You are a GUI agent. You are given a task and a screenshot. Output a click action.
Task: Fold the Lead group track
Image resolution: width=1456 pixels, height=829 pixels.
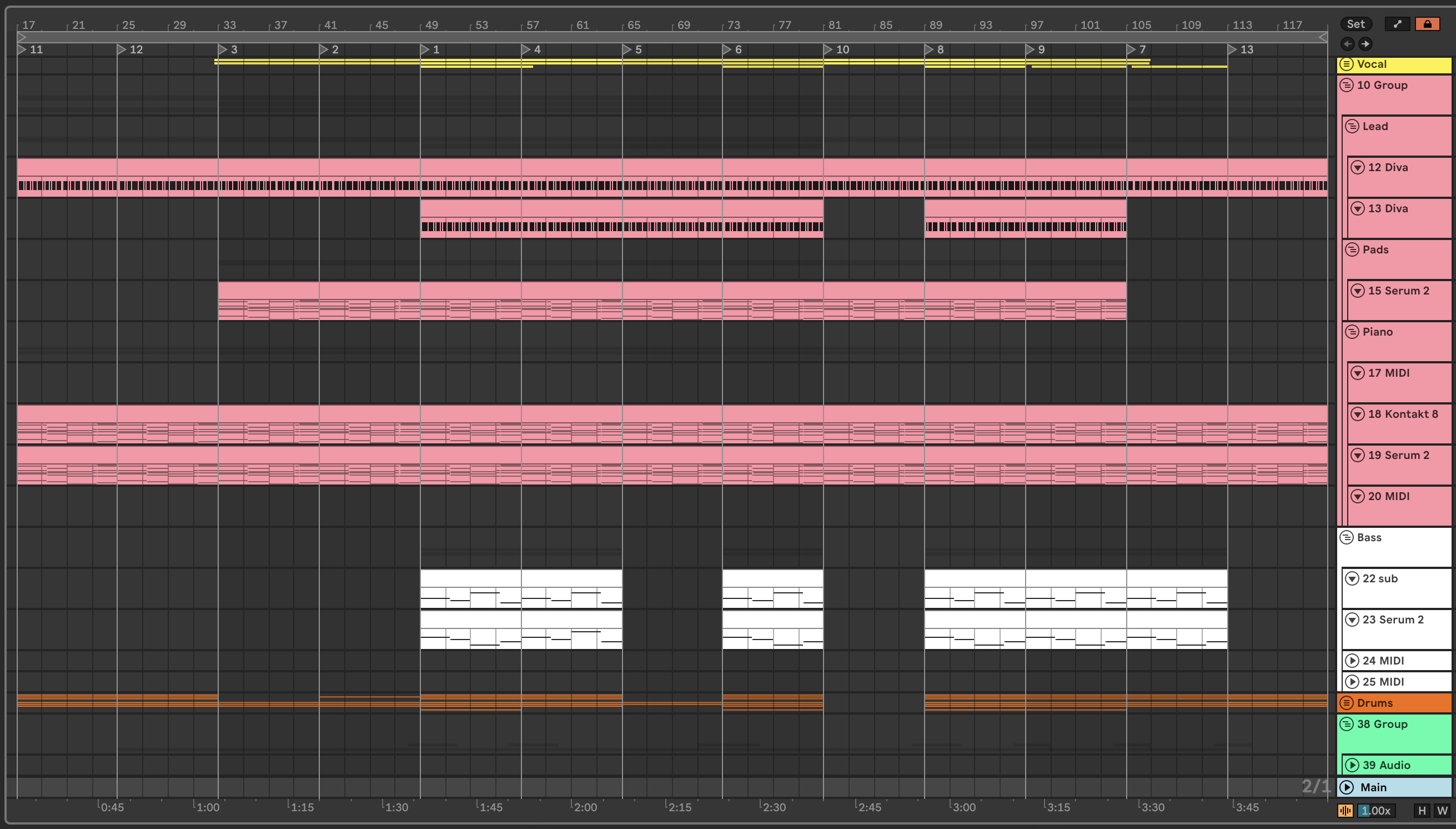coord(1352,126)
